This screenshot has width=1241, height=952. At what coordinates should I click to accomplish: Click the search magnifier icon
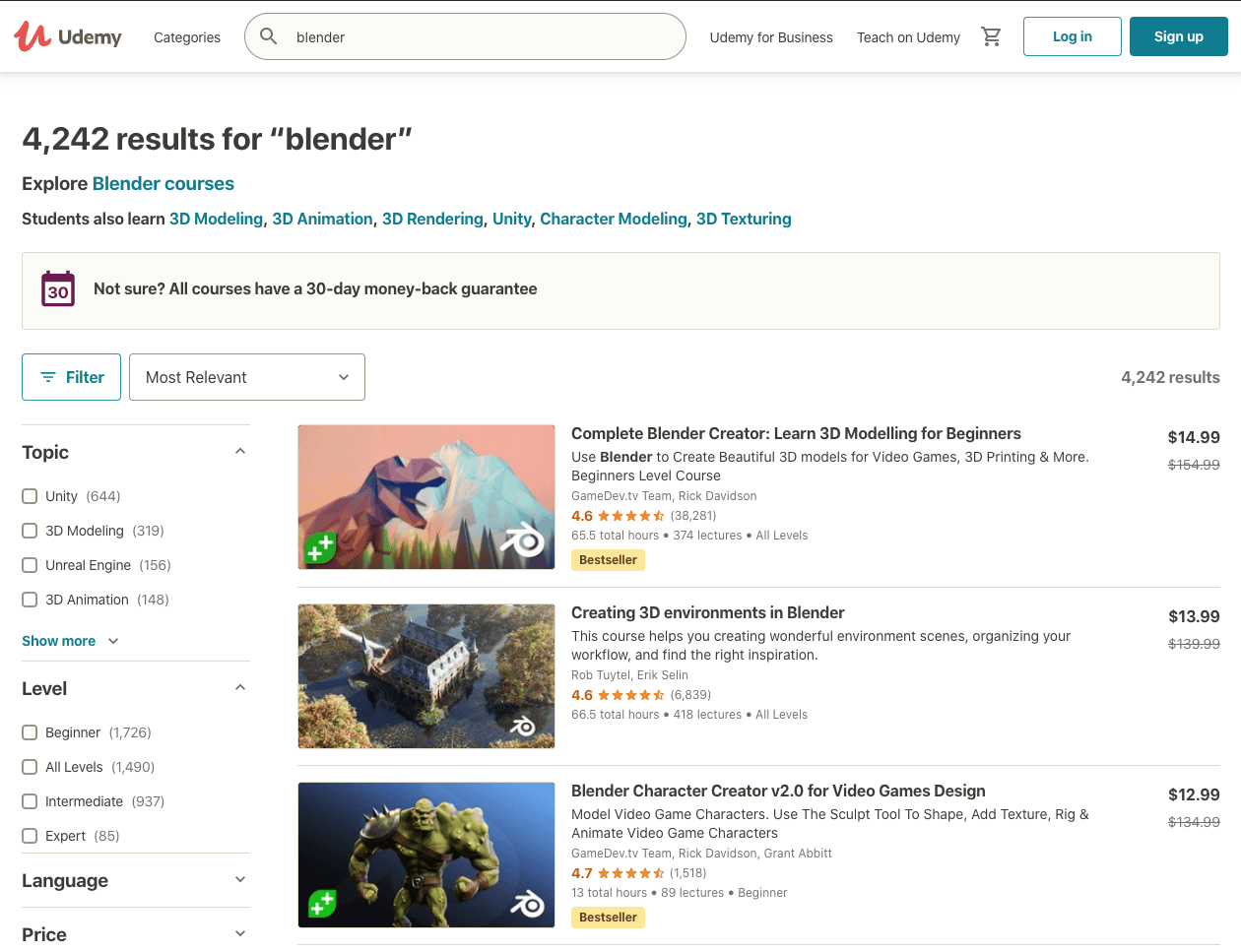tap(268, 35)
